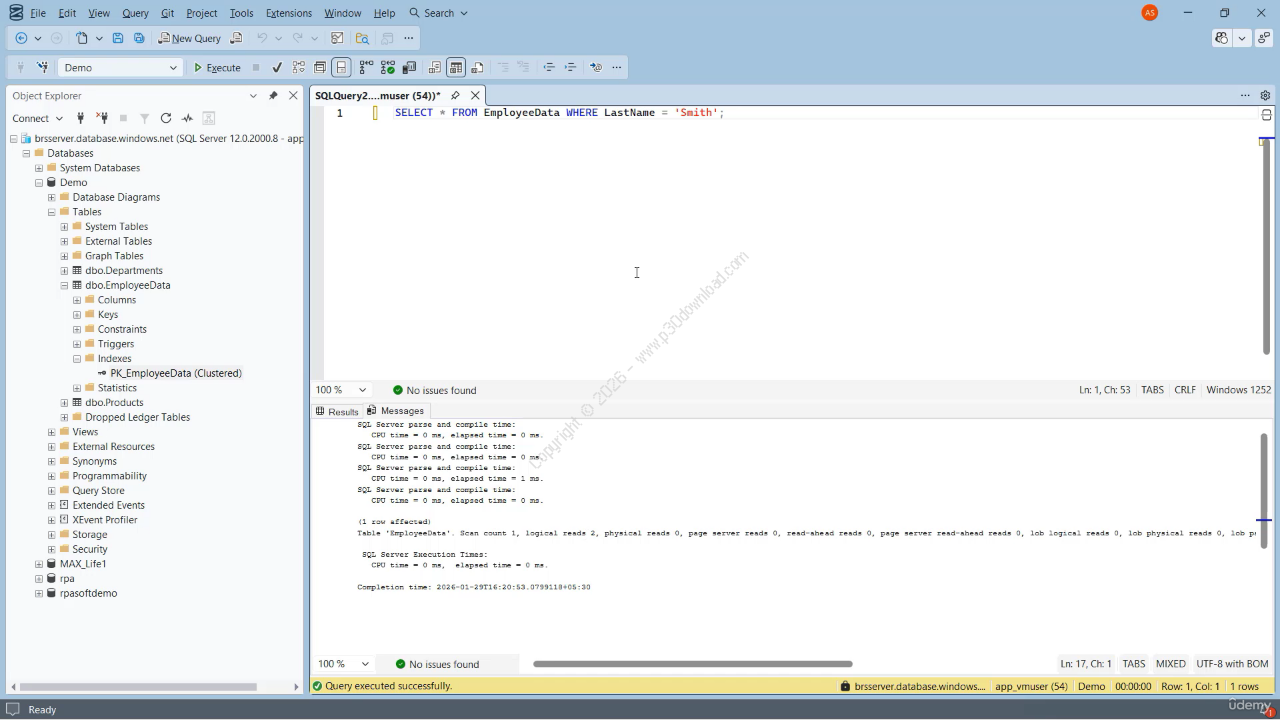Toggle Results to Grid output mode
This screenshot has width=1280, height=720.
pyautogui.click(x=456, y=68)
